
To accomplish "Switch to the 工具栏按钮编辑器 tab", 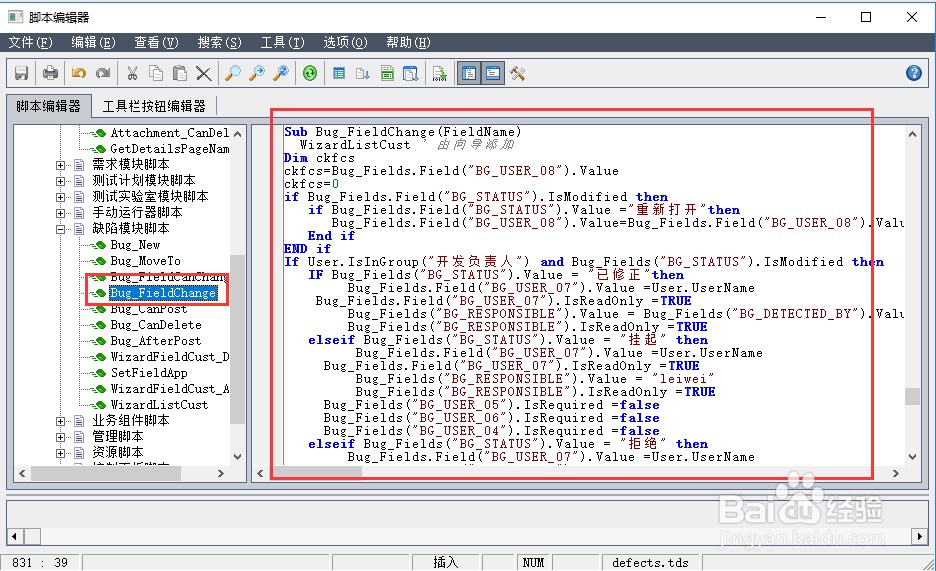I will 154,106.
